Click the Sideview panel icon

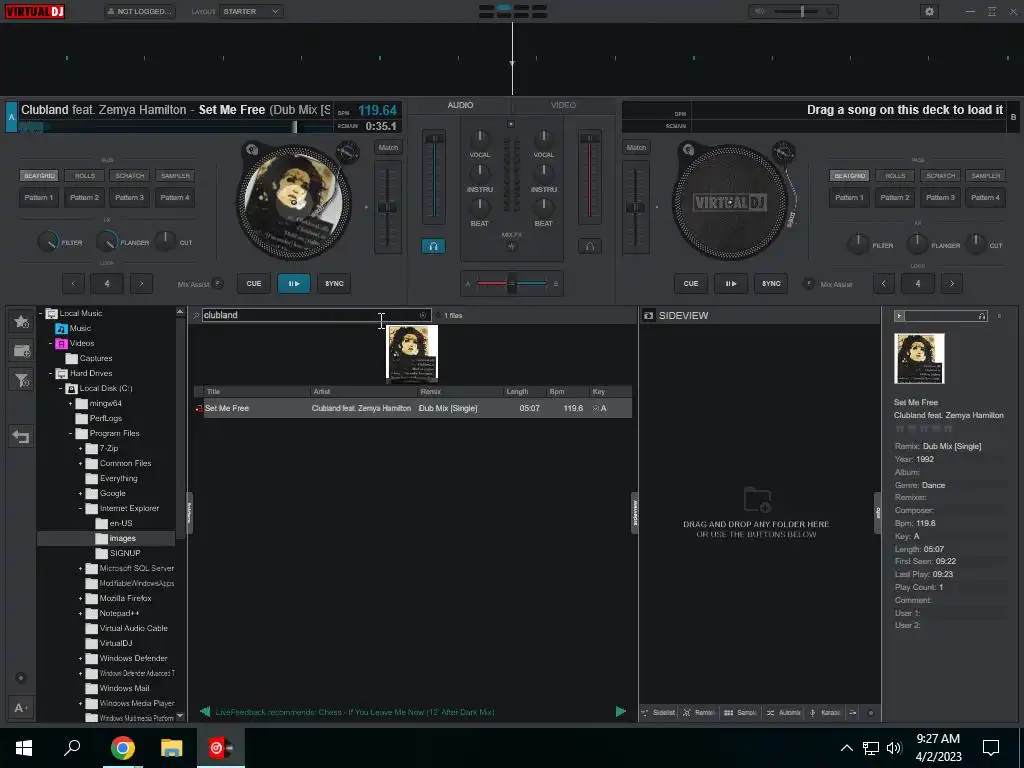point(648,315)
